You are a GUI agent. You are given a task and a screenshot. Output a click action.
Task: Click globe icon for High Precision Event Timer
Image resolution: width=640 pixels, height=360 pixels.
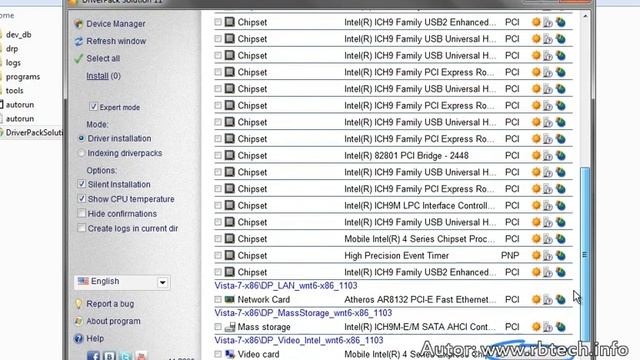[561, 256]
